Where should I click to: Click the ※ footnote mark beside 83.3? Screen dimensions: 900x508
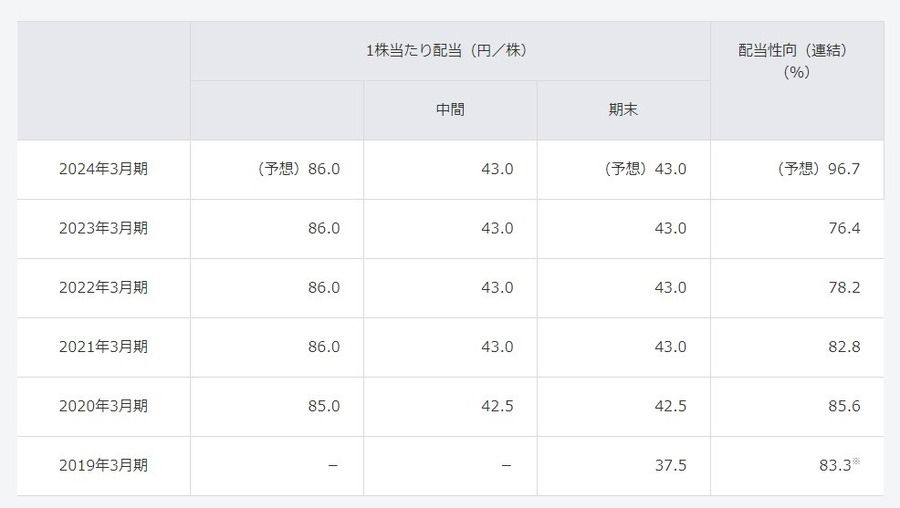point(857,461)
